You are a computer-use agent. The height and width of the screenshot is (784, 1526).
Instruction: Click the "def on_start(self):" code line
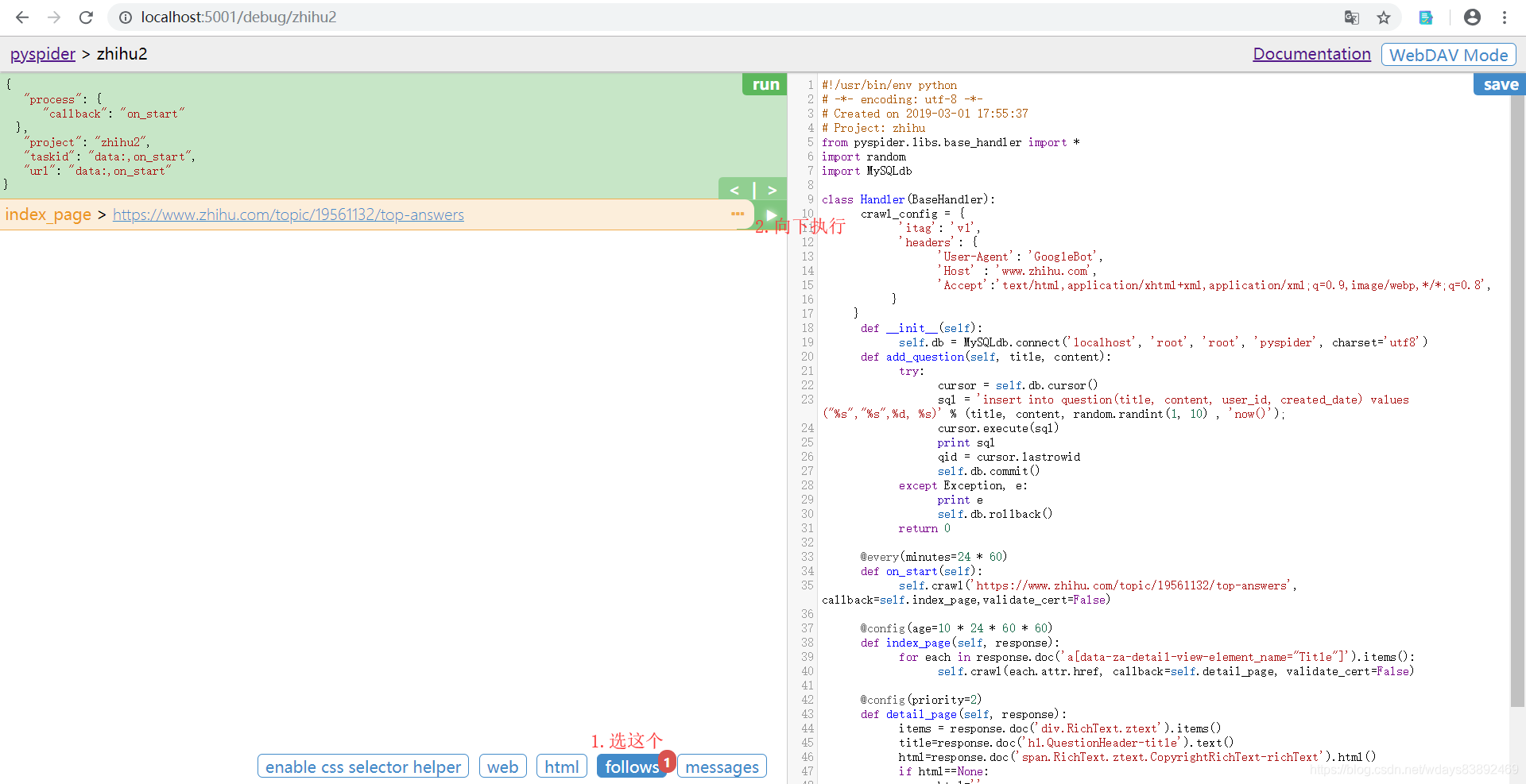(921, 571)
